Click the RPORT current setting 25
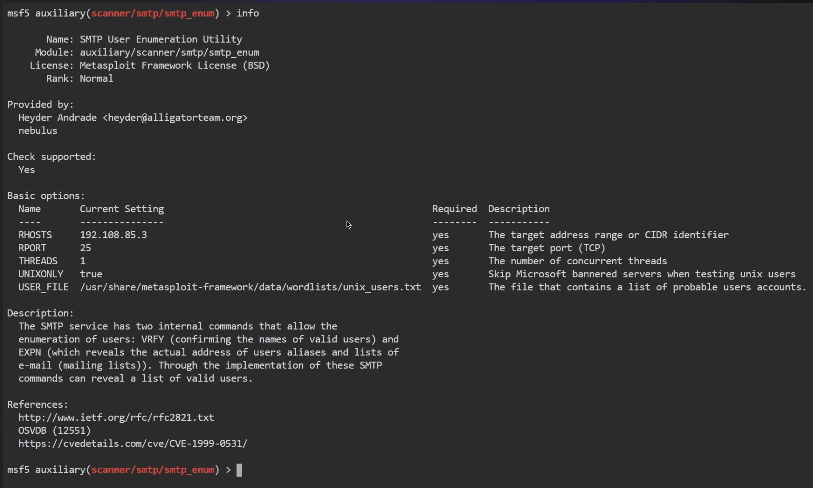 tap(85, 248)
